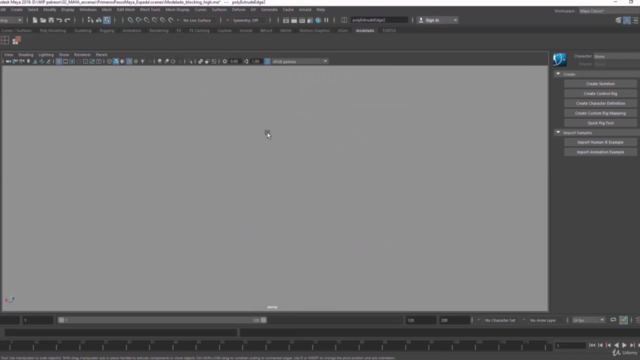Click the time range slider bar
This screenshot has height=360, width=640.
click(x=162, y=320)
